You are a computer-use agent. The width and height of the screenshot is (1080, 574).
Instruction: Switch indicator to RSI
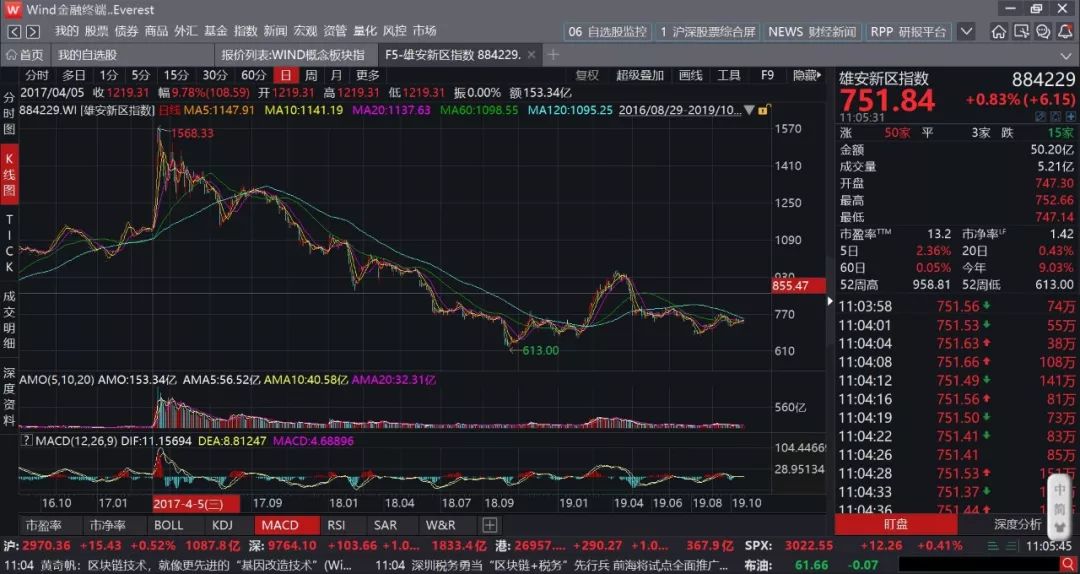[x=336, y=525]
